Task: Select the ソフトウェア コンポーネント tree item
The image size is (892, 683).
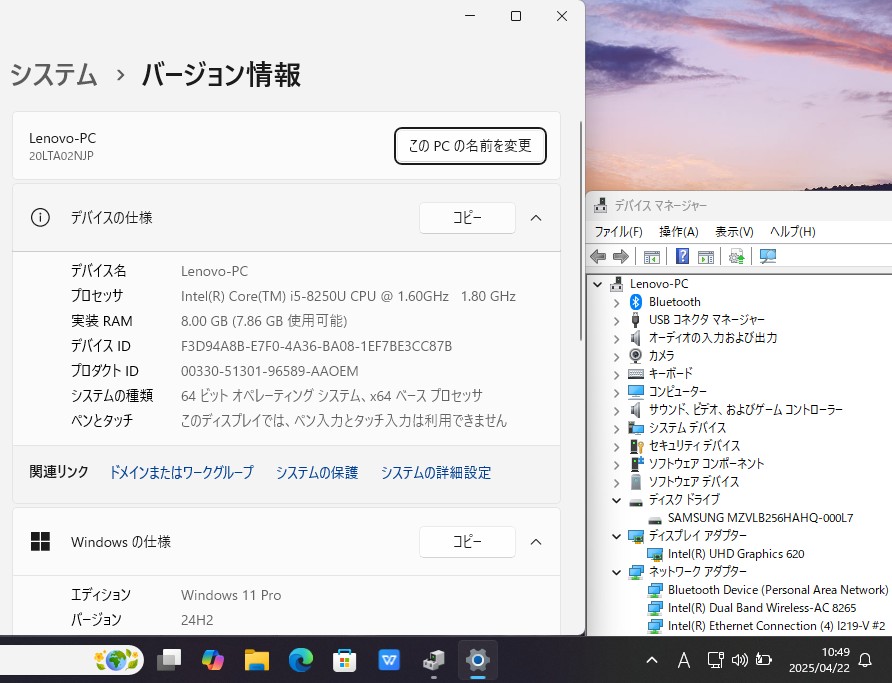Action: (x=706, y=464)
